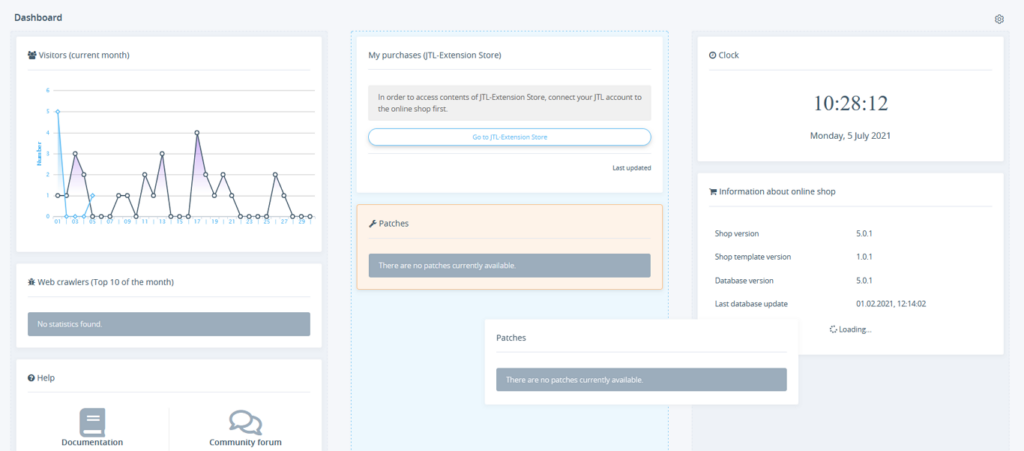Select My purchases widget header
The image size is (1024, 451).
pyautogui.click(x=435, y=55)
